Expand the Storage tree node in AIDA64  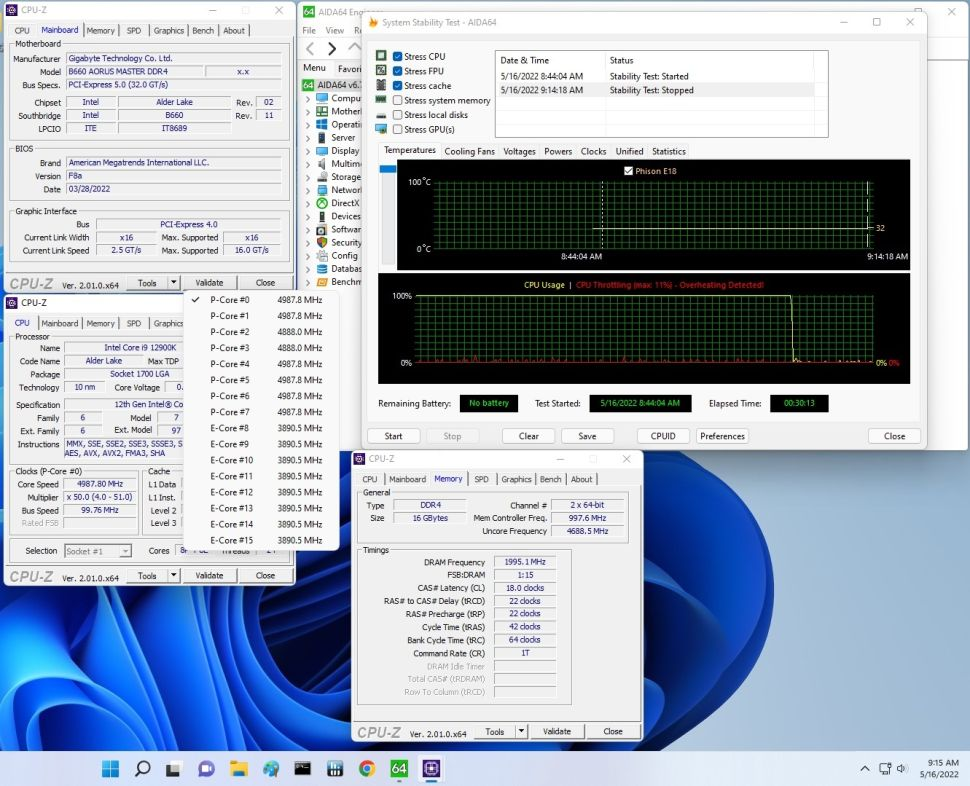pos(308,177)
